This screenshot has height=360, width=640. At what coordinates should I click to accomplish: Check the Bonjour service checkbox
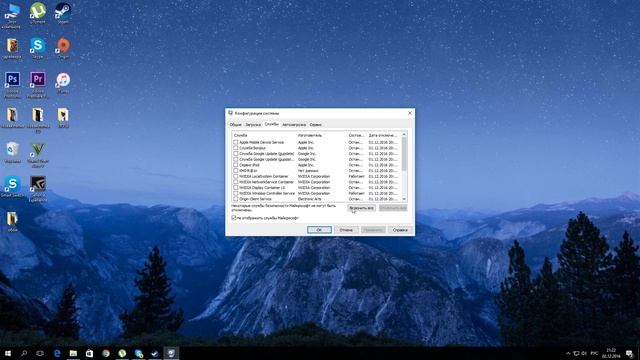236,148
